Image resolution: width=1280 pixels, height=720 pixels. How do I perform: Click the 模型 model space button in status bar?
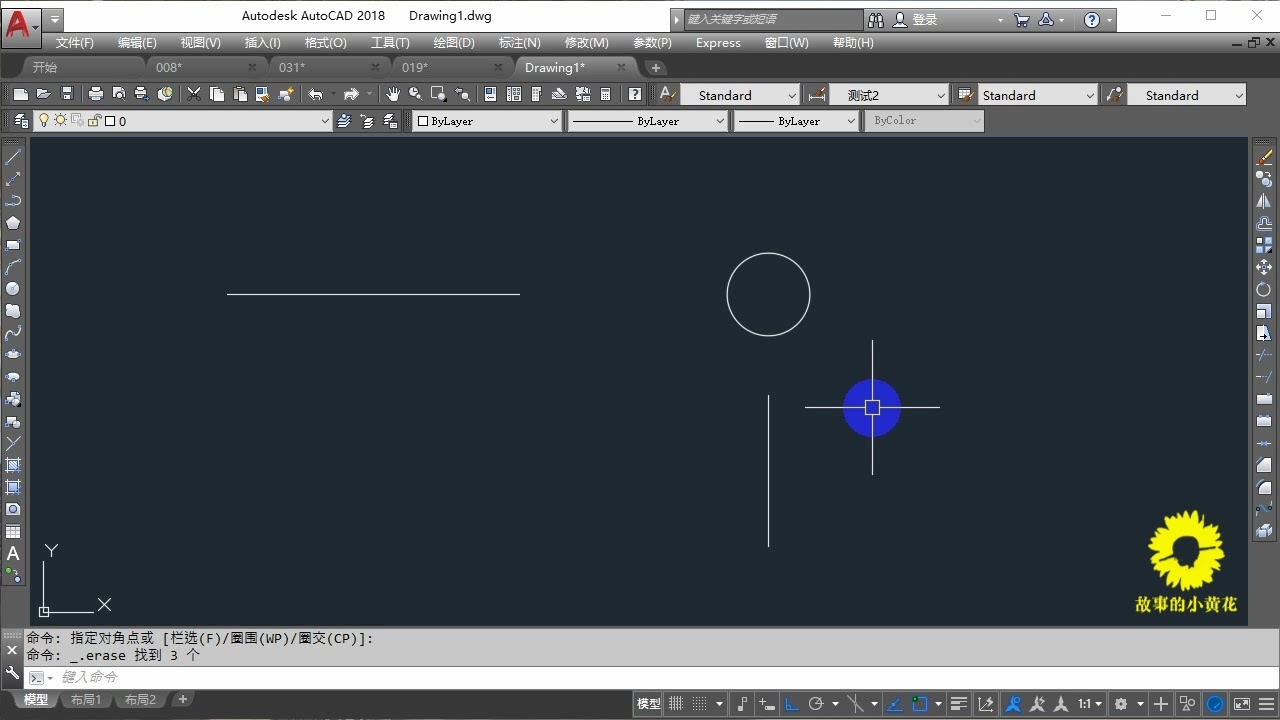648,704
